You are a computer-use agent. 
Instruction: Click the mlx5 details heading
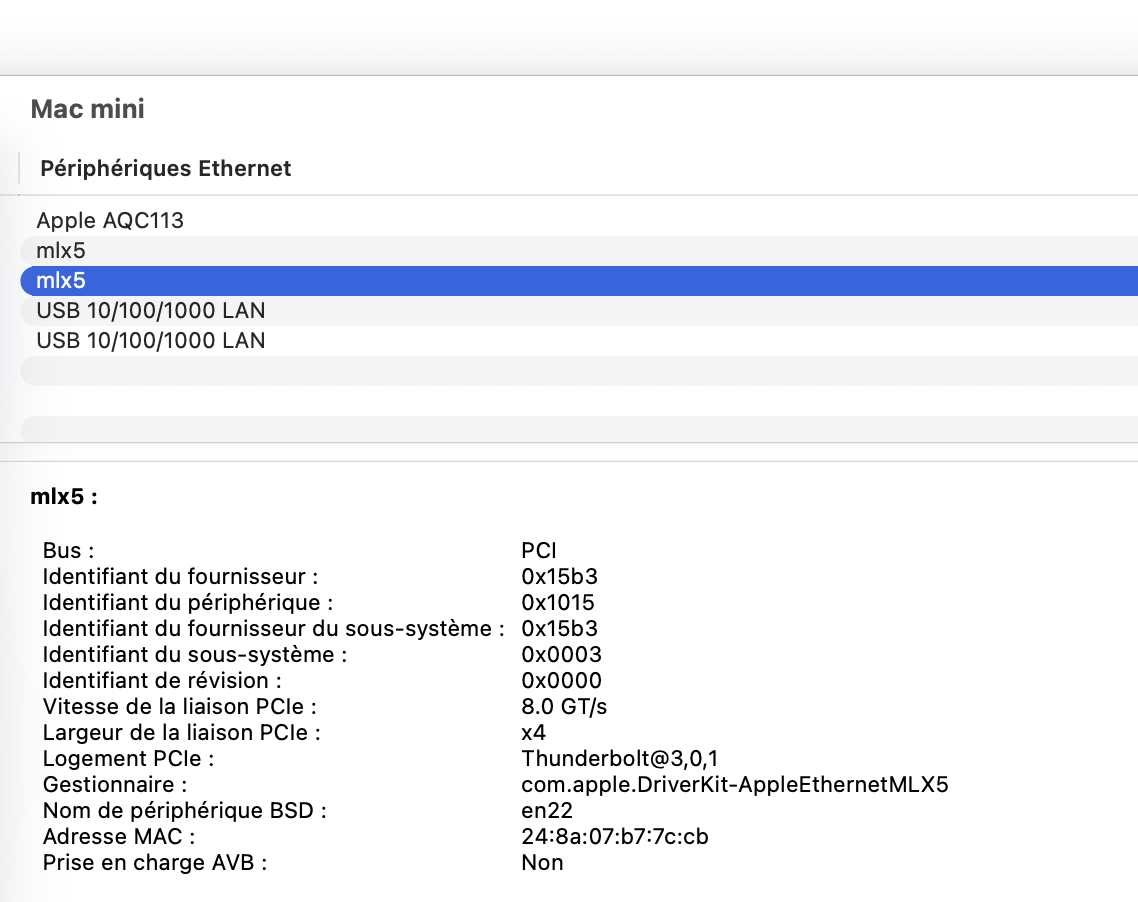(64, 496)
